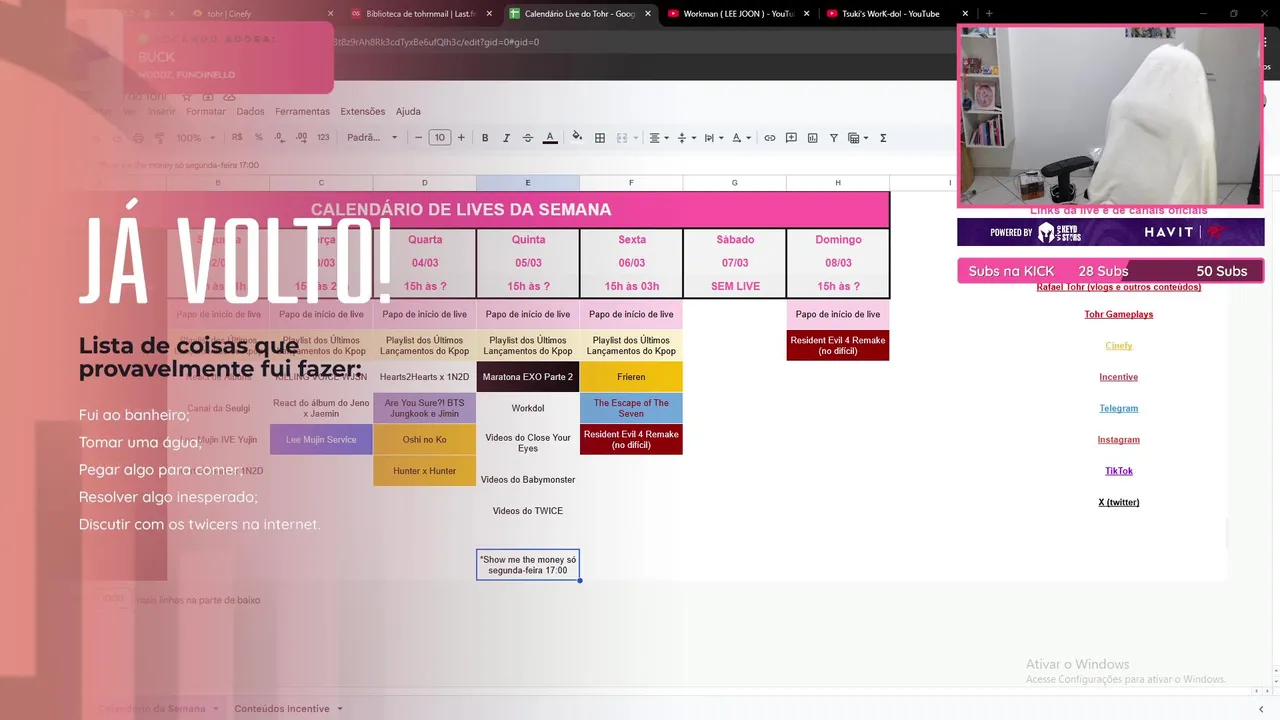Open the Incentive link
Viewport: 1280px width, 720px height.
[x=1118, y=377]
